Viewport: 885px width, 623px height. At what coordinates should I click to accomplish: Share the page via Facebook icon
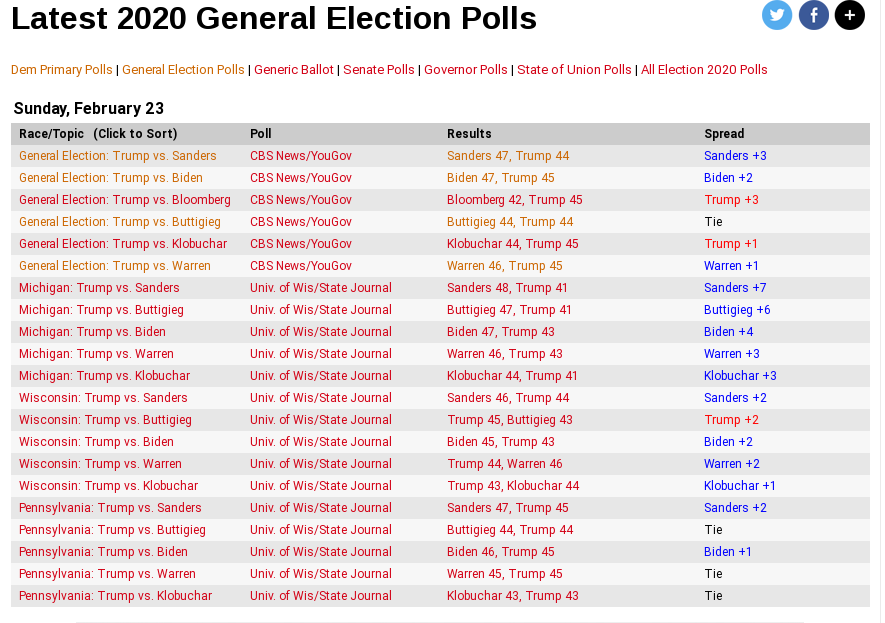813,15
